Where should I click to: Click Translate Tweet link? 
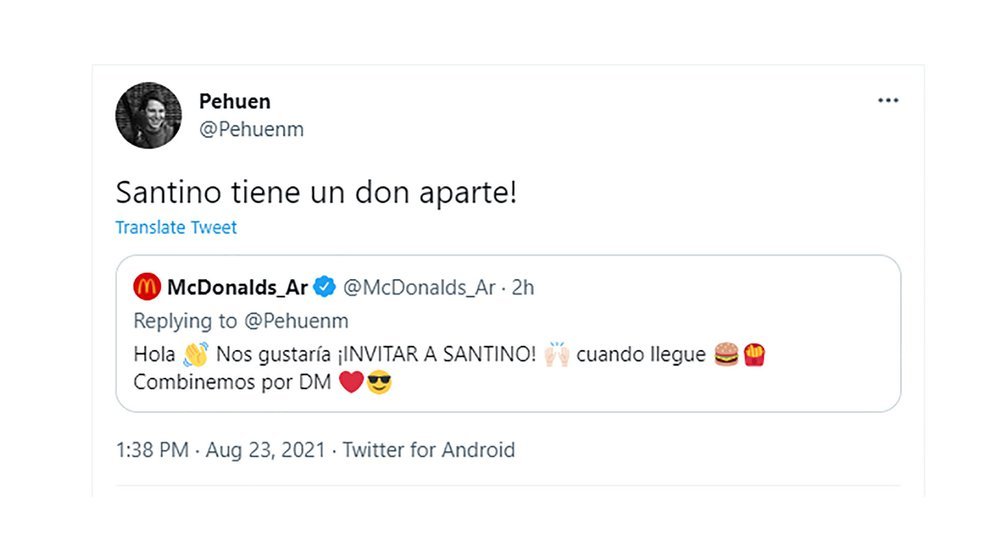[x=176, y=227]
